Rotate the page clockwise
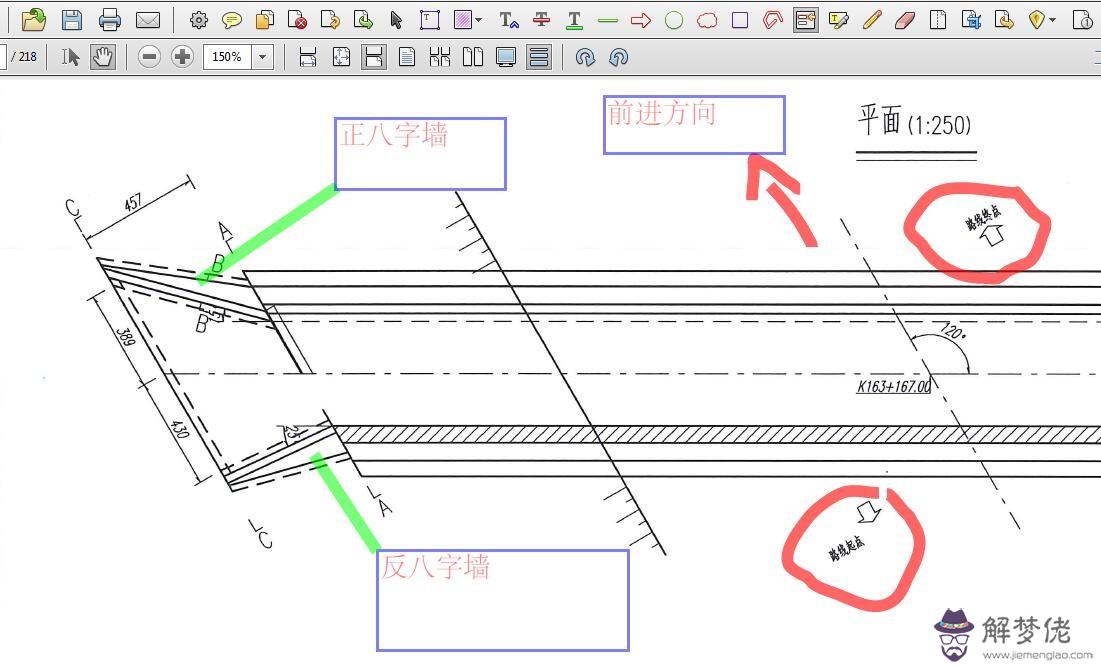This screenshot has height=667, width=1101. click(x=586, y=57)
